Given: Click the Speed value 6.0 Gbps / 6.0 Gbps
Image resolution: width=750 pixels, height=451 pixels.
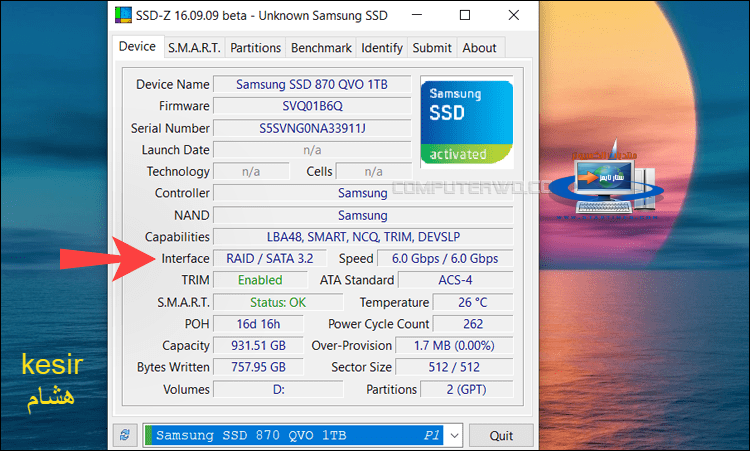Looking at the screenshot, I should pyautogui.click(x=445, y=258).
